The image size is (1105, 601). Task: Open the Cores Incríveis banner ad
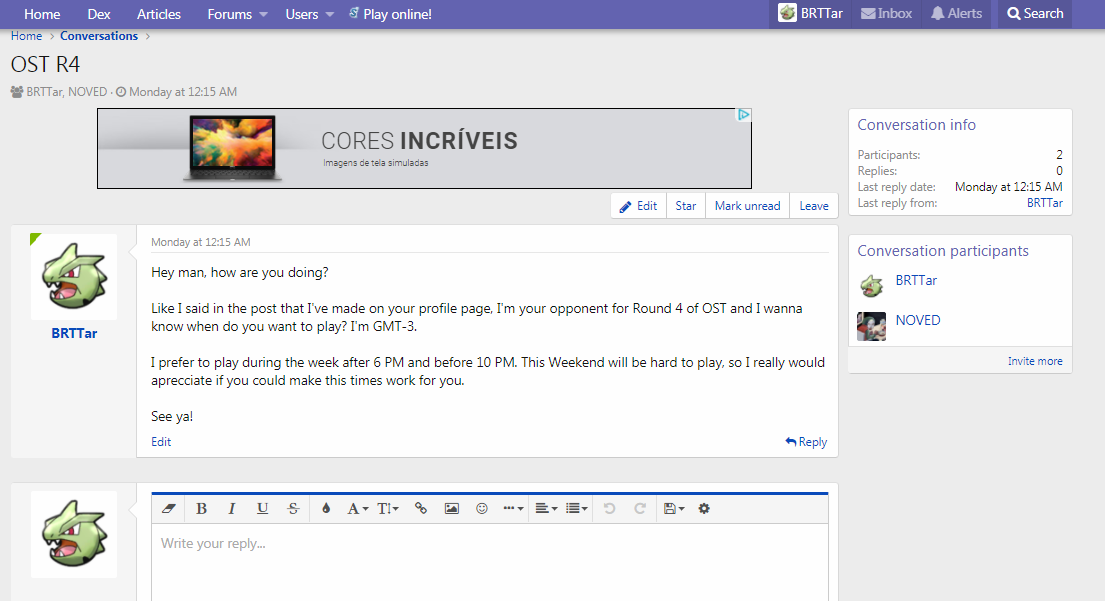[x=424, y=148]
